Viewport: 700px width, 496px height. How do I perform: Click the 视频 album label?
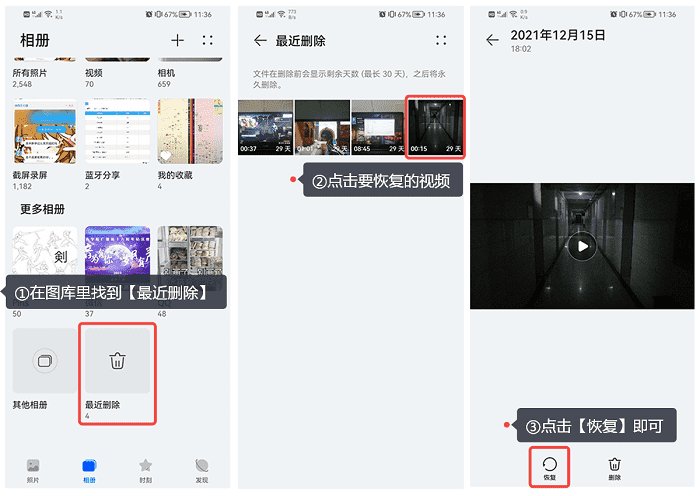94,73
